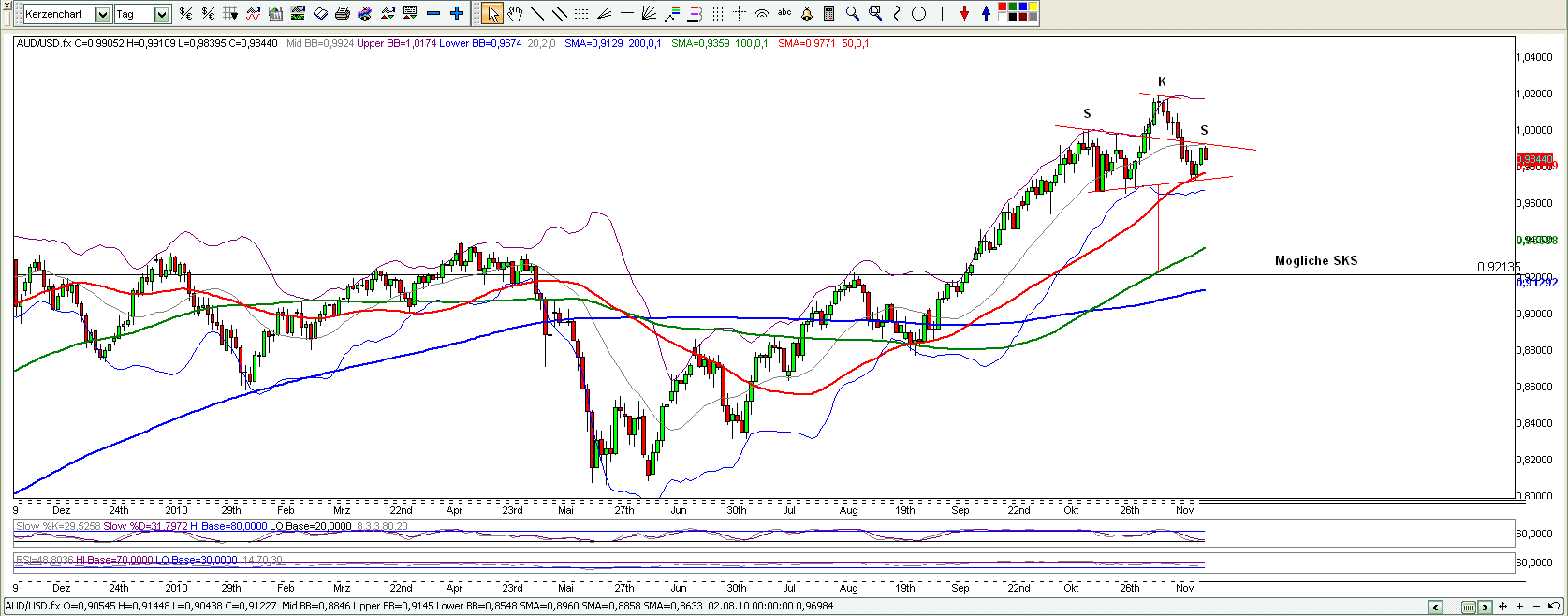This screenshot has width=1568, height=616.
Task: Click the first dollar/euro currency icon
Action: pyautogui.click(x=185, y=13)
